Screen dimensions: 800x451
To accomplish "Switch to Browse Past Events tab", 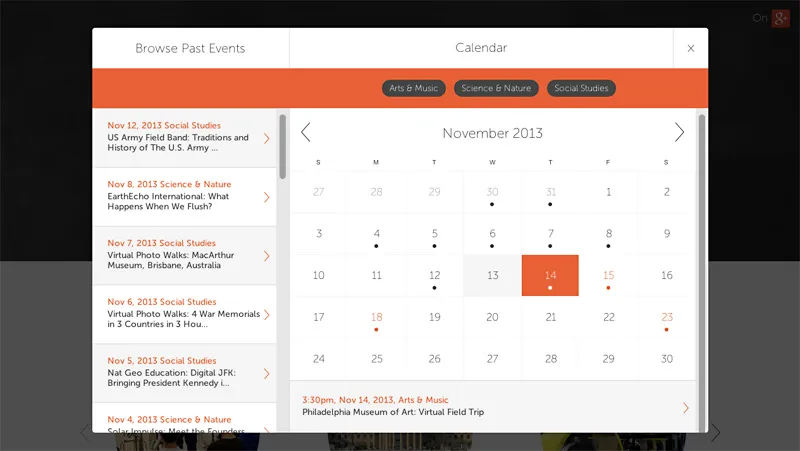I will coord(190,48).
